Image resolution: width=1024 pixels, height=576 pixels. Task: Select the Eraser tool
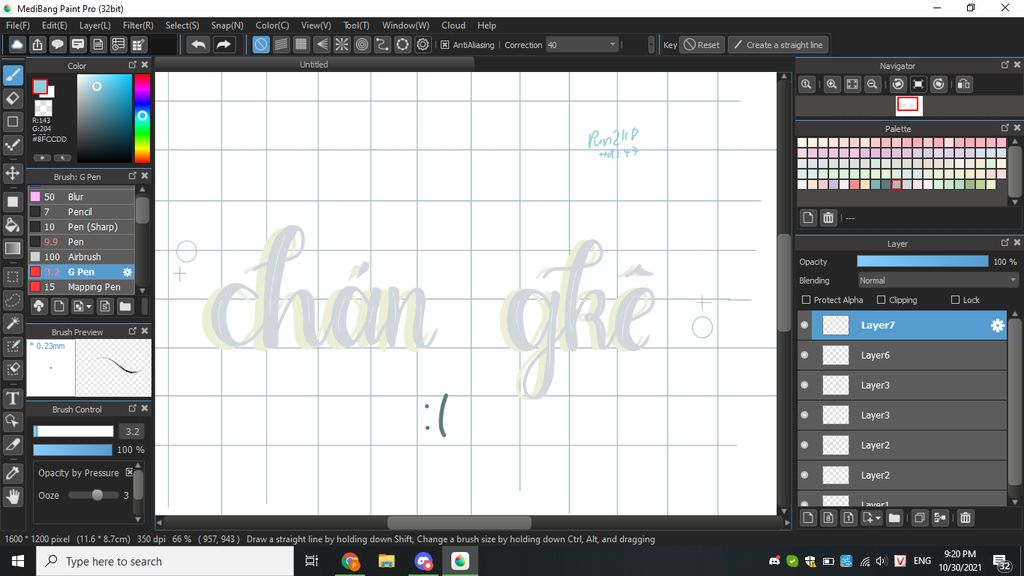12,98
